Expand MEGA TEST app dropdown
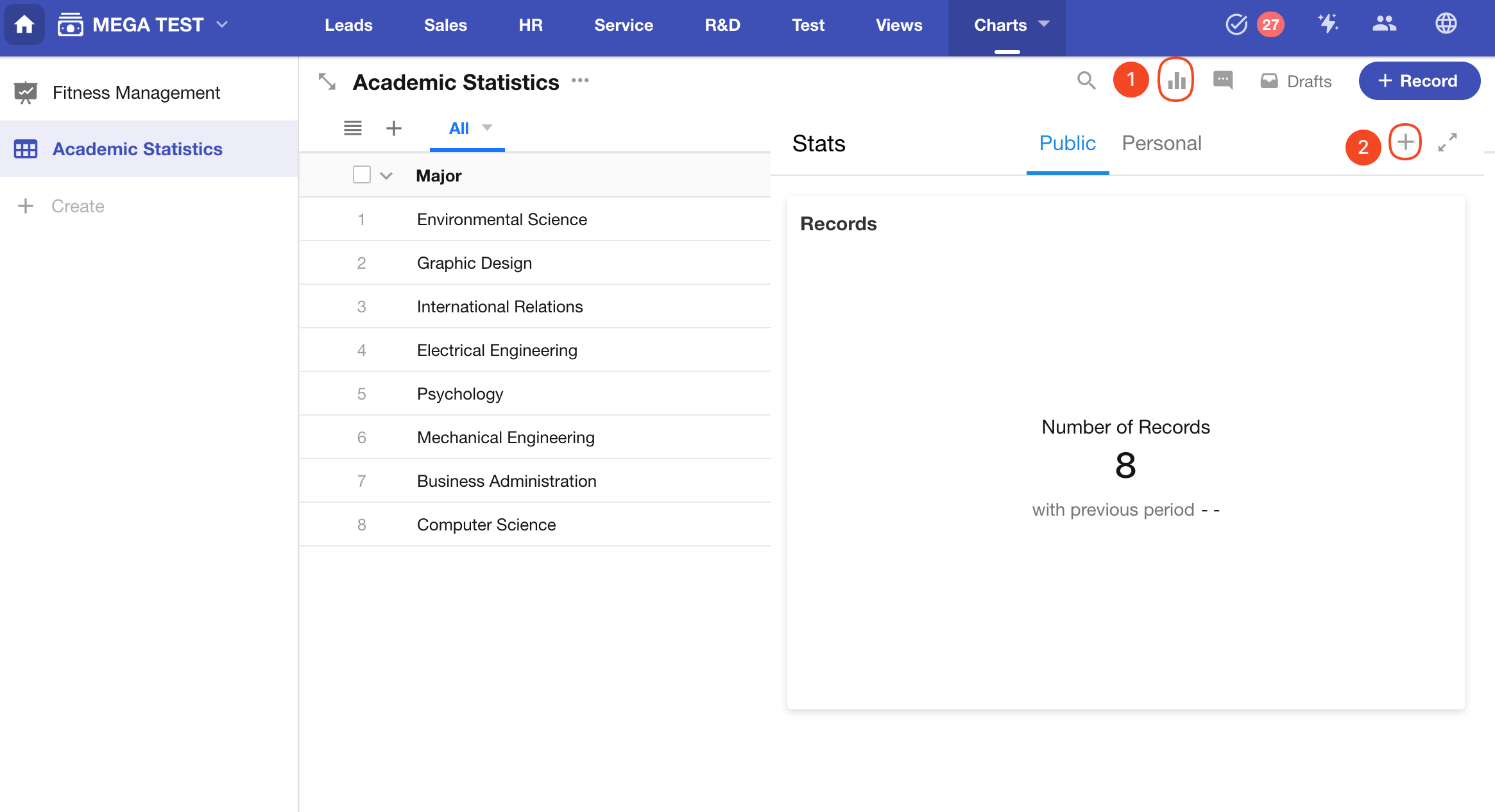Screen dimensions: 1495x812 pyautogui.click(x=222, y=24)
